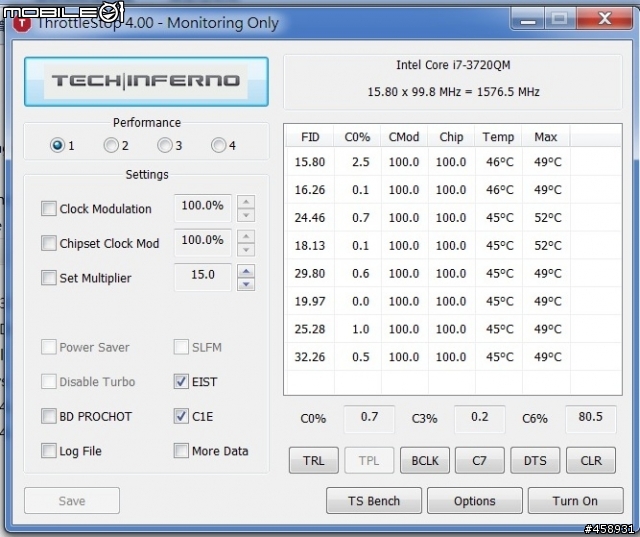Screen dimensions: 640x537
Task: Enable the Clock Modulation checkbox
Action: 49,209
